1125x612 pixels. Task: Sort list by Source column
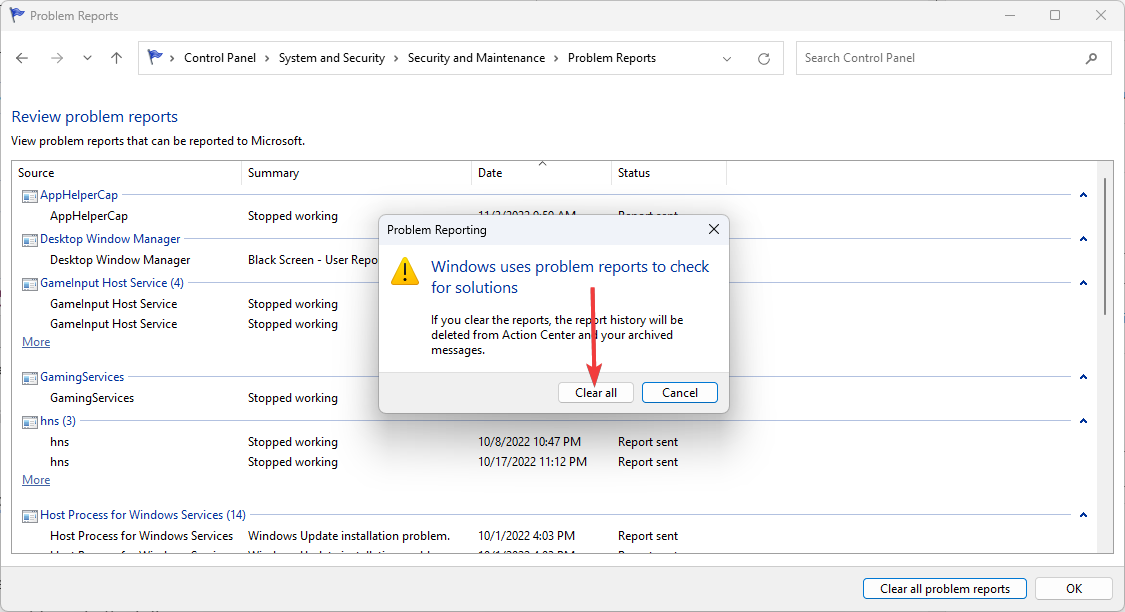point(127,173)
